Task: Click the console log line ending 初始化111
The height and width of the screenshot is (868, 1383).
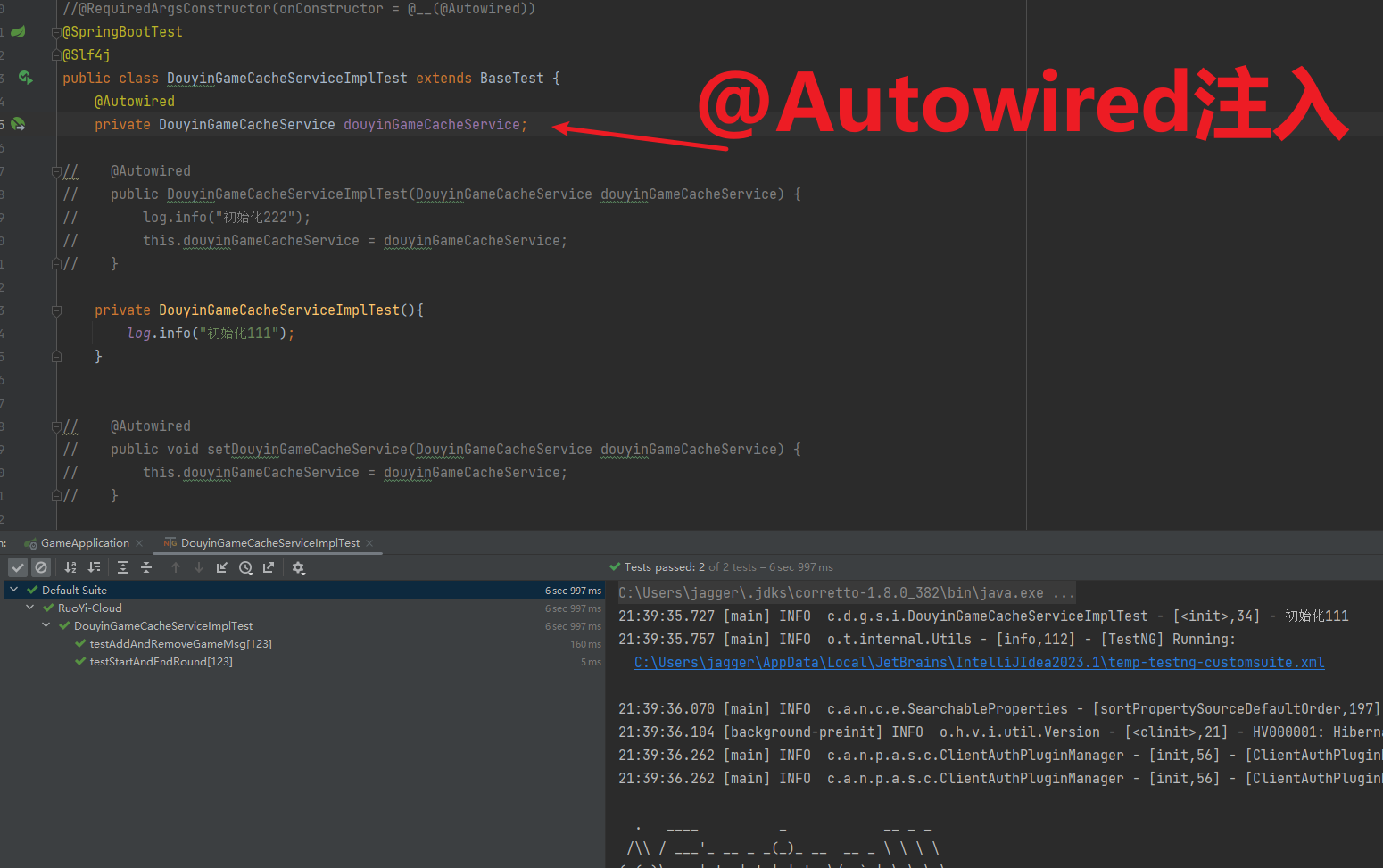Action: [x=983, y=616]
